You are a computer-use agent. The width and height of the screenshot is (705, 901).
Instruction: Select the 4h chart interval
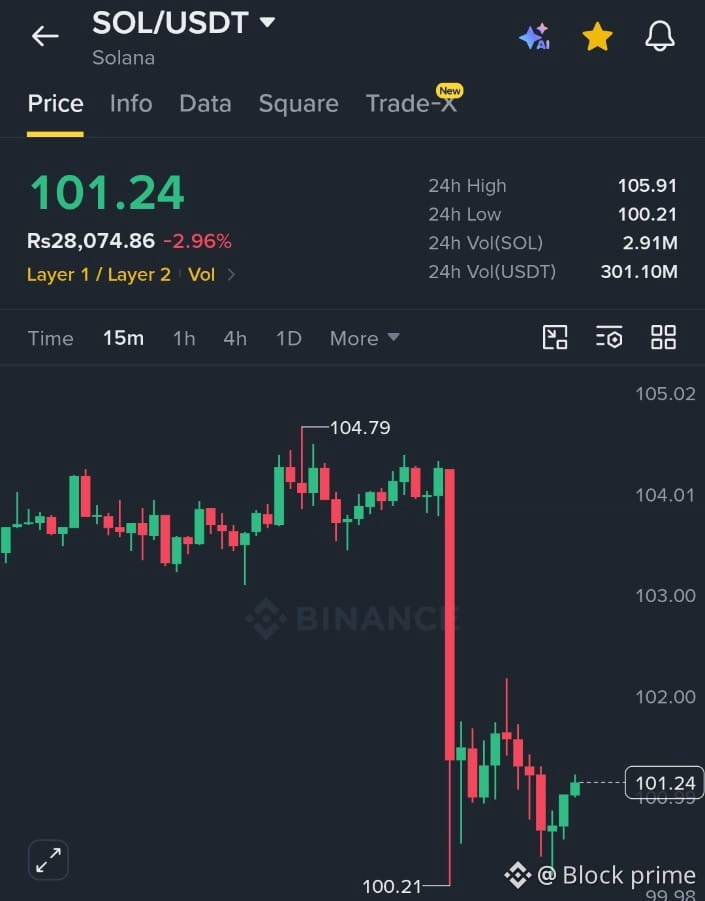(235, 338)
